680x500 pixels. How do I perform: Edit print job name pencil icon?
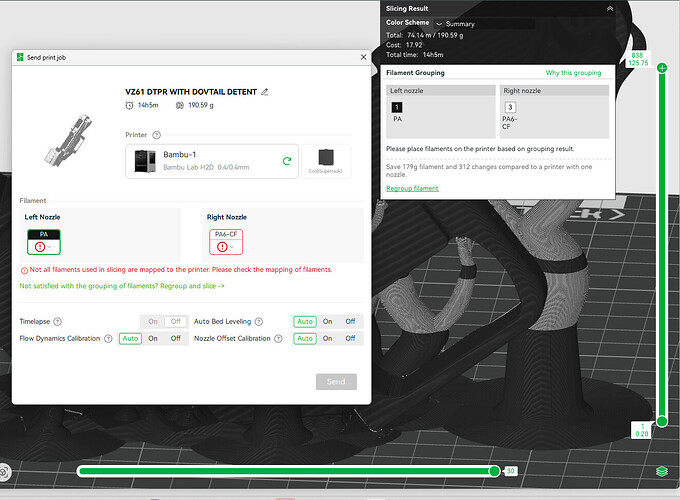[265, 92]
